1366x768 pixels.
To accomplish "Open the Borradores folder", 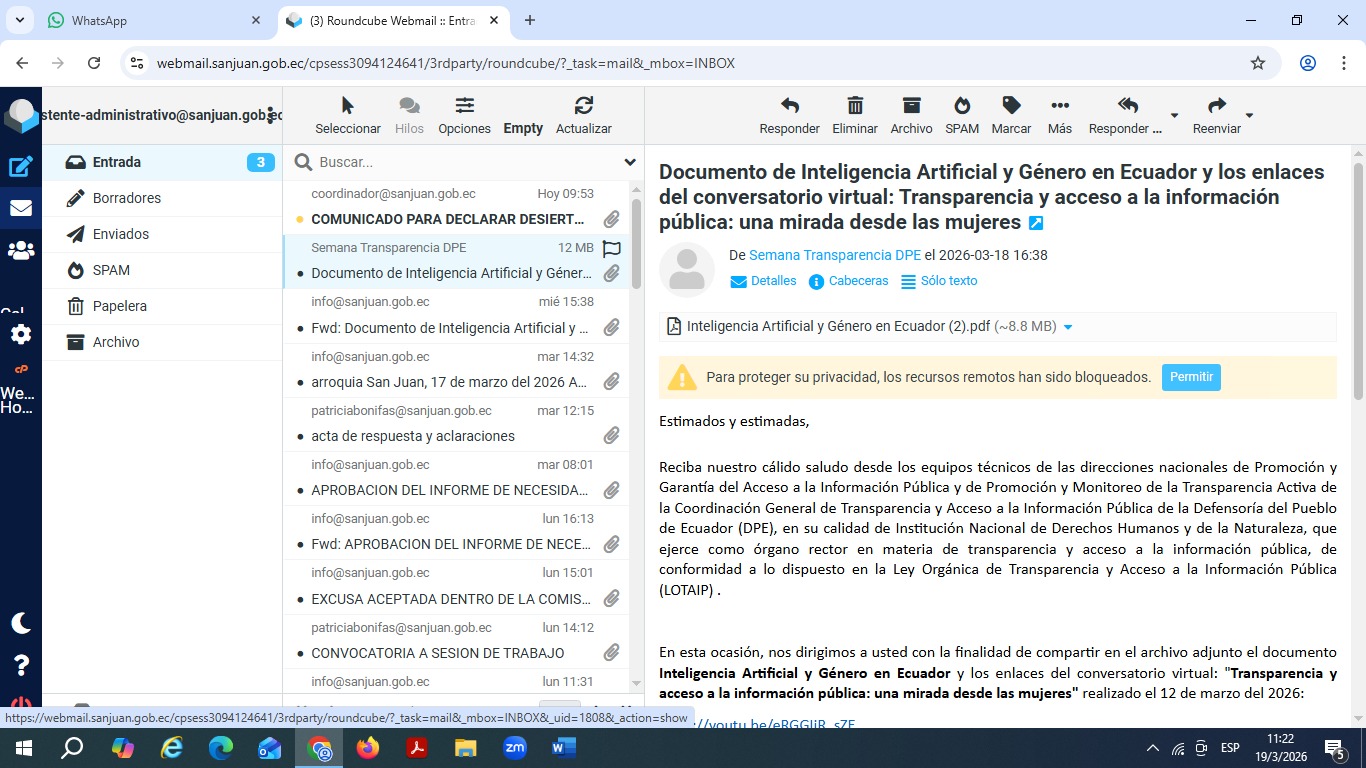I will (127, 198).
